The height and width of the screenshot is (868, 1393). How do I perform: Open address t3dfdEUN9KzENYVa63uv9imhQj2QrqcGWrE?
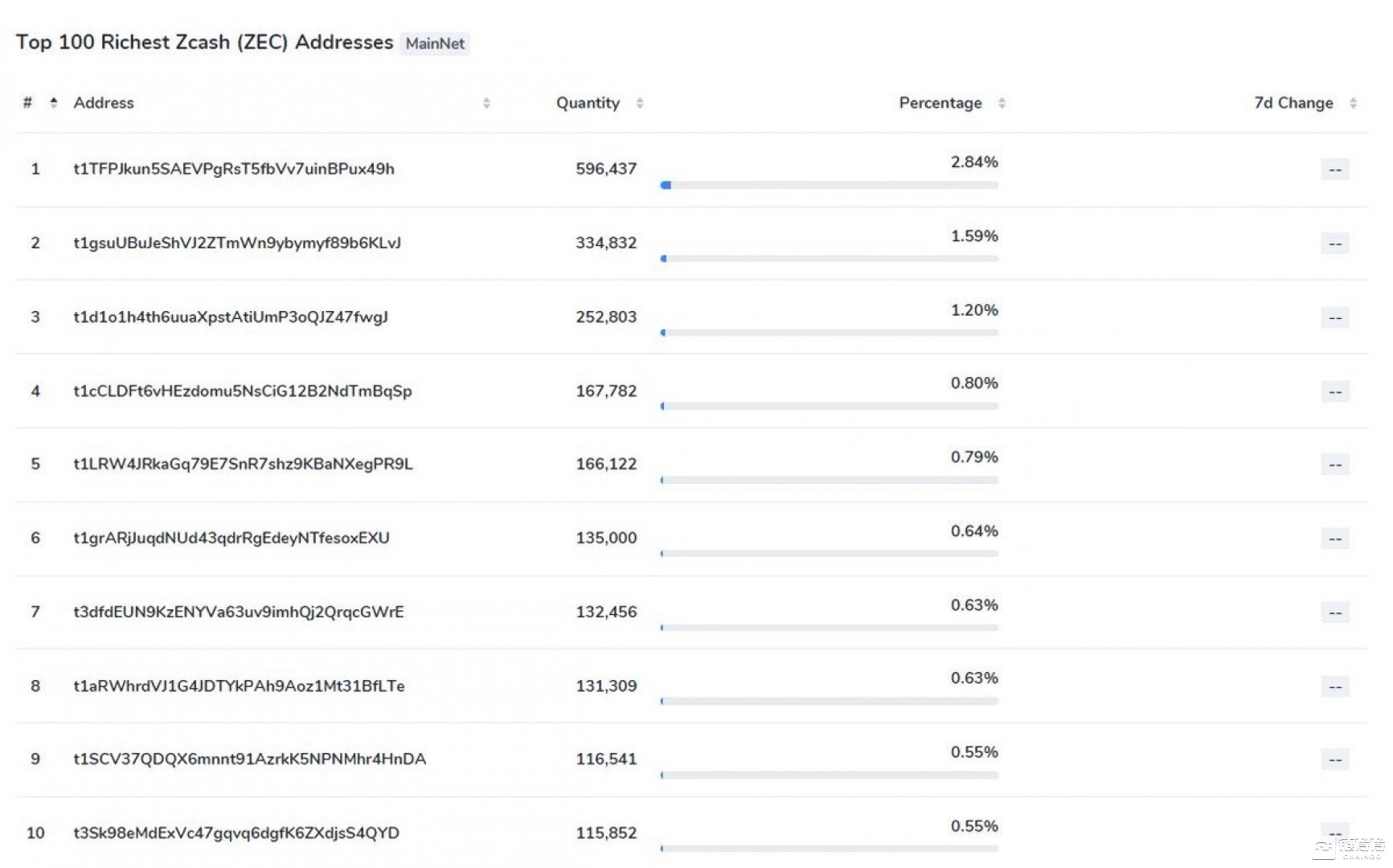pos(239,612)
